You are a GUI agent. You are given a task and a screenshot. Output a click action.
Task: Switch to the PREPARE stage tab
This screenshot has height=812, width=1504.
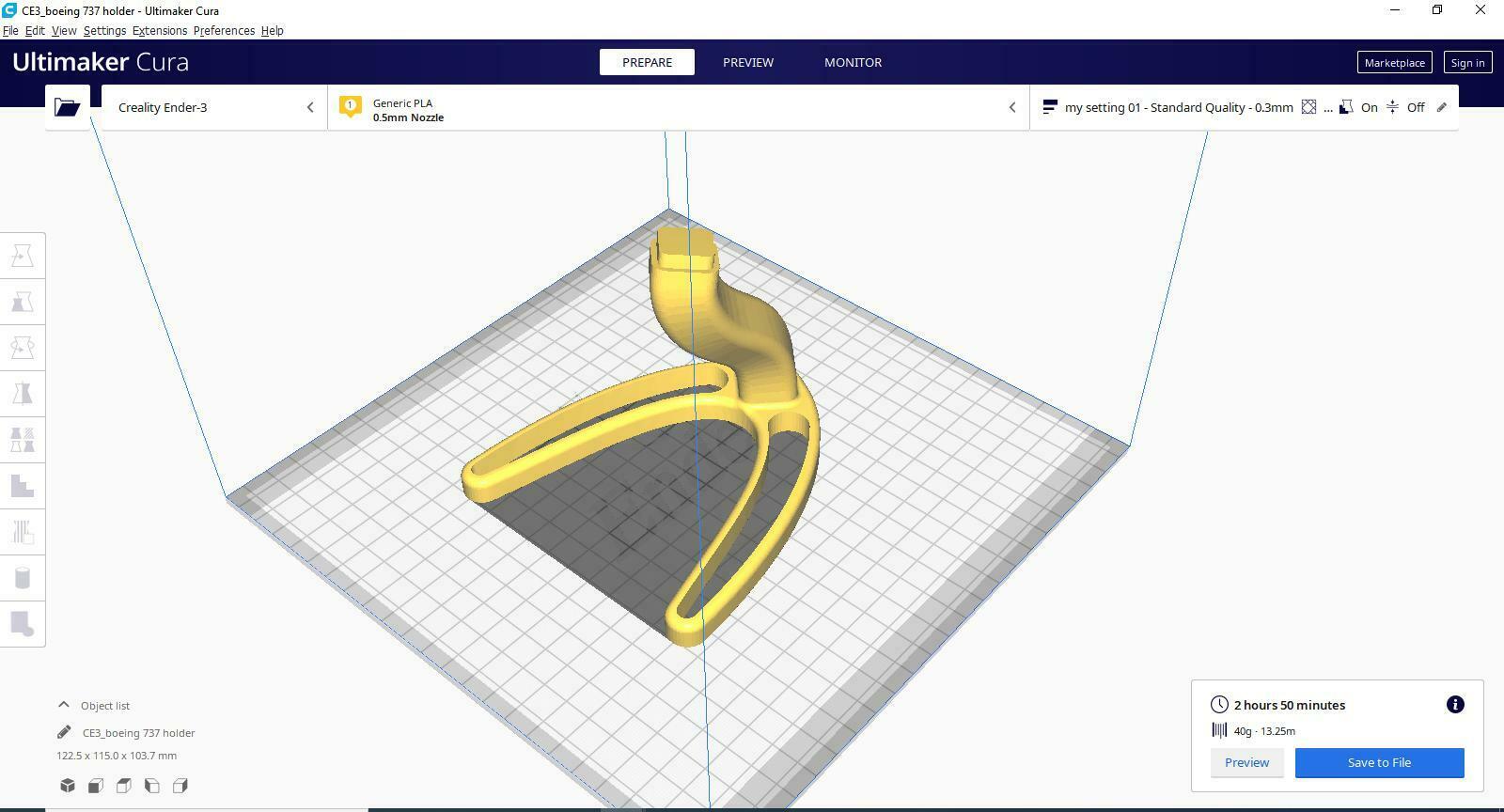647,62
